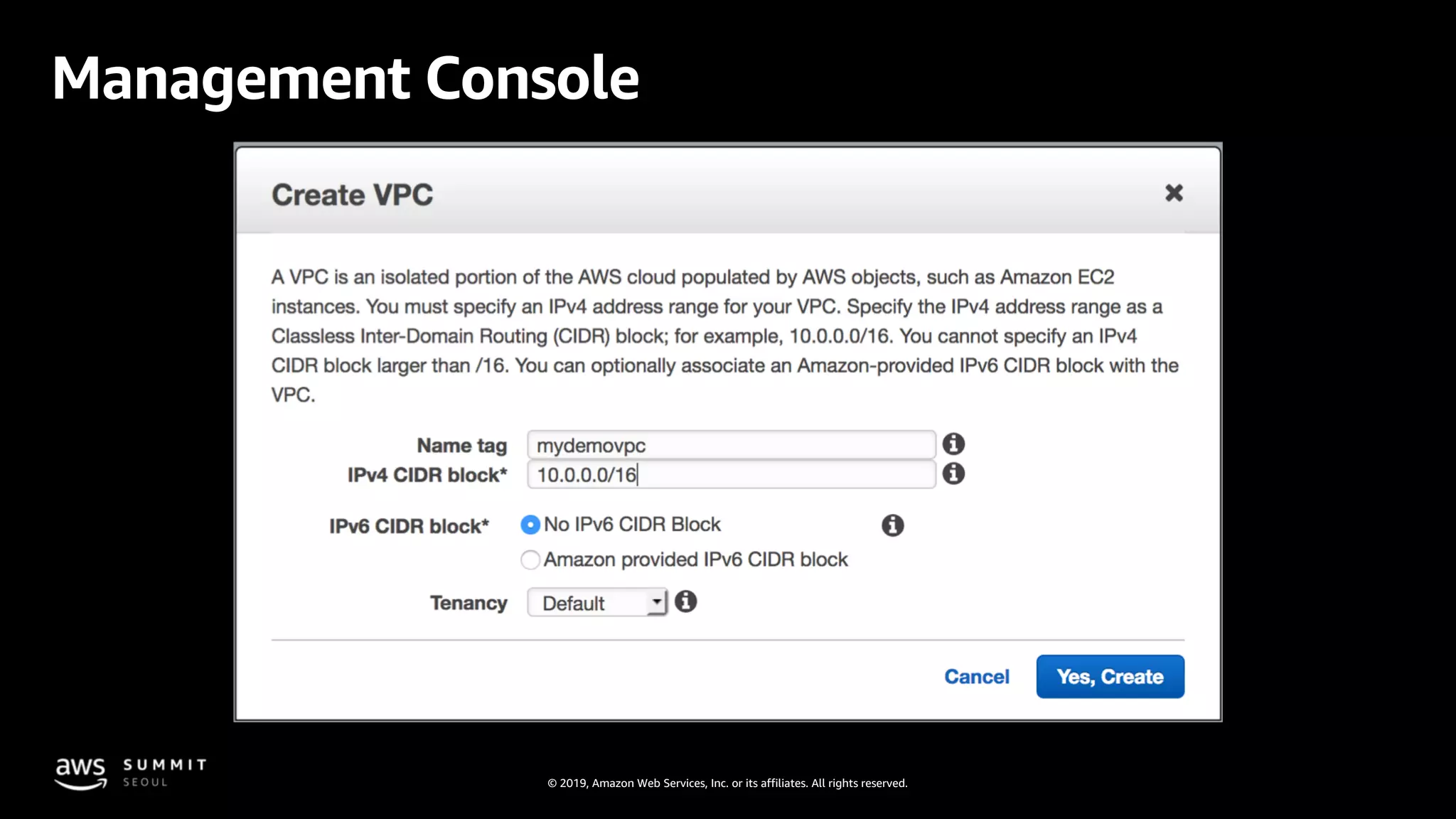Click the Name tag label
The image size is (1456, 819).
[x=462, y=446]
